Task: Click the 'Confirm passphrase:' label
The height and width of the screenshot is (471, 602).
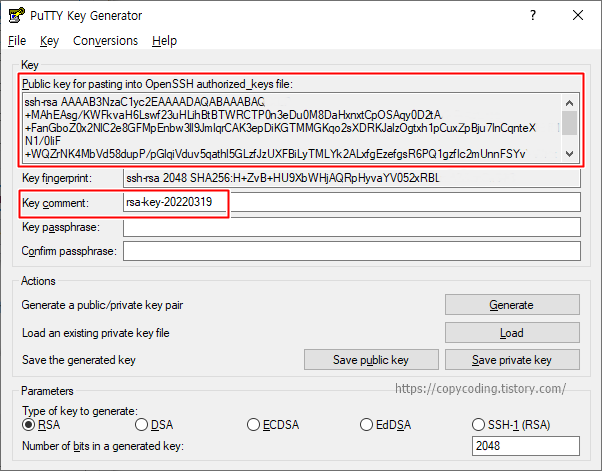Action: tap(69, 251)
